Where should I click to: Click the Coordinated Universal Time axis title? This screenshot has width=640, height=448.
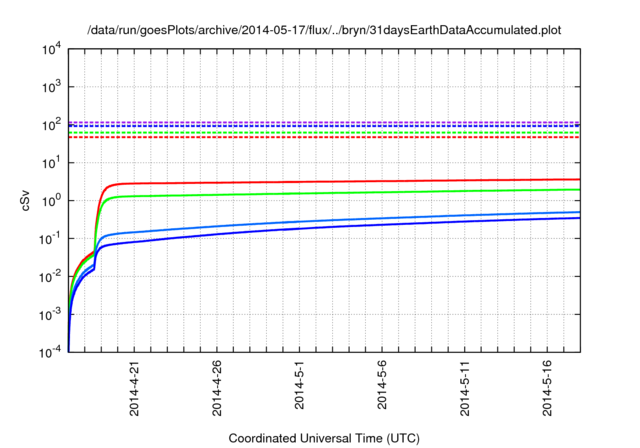(x=324, y=439)
